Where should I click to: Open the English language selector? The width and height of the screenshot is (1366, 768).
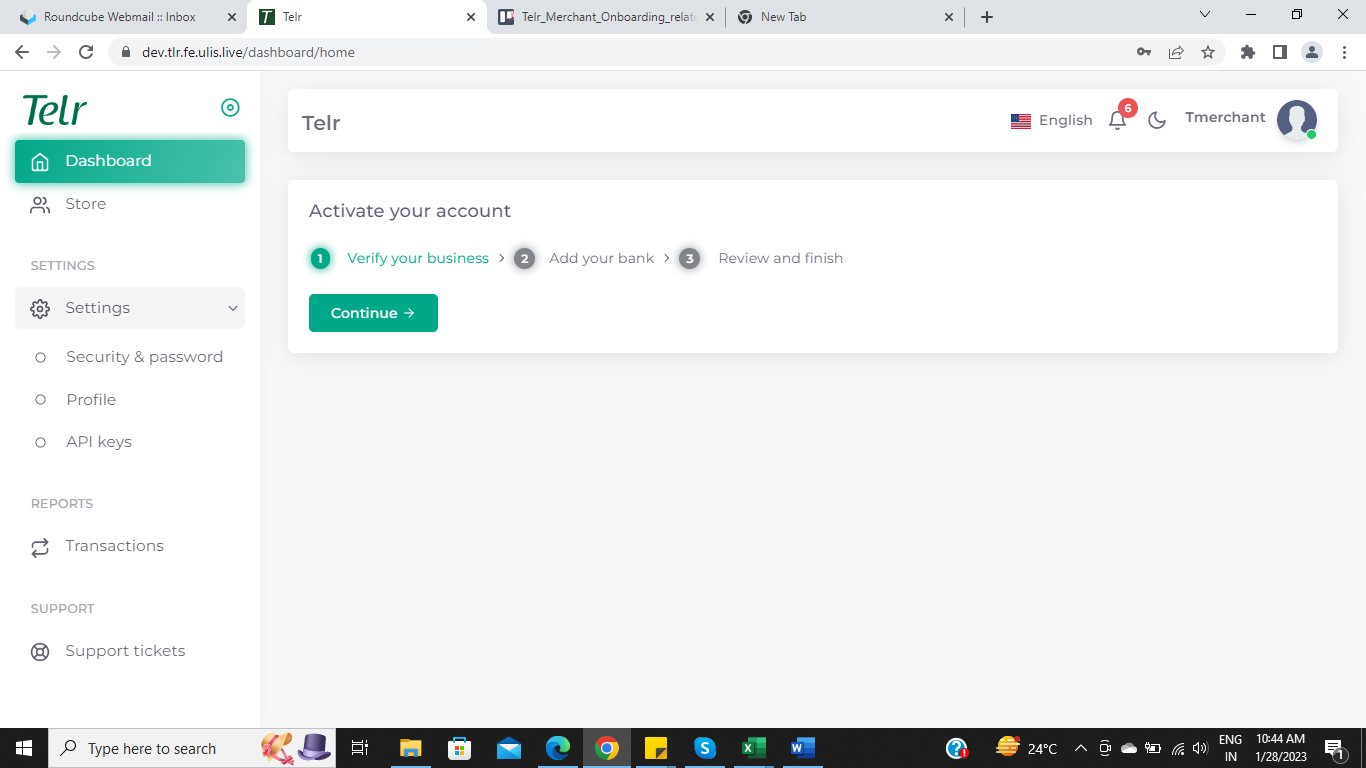click(1052, 121)
